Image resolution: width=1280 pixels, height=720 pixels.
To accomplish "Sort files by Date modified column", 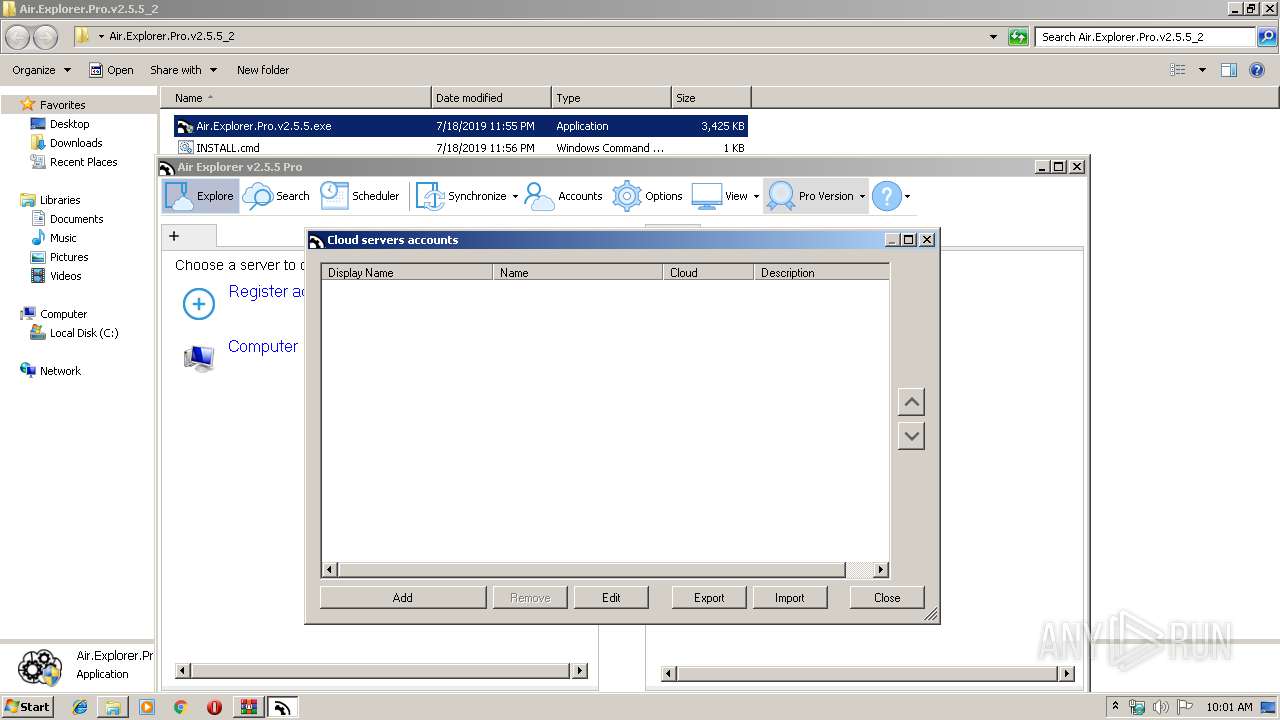I will [x=491, y=98].
